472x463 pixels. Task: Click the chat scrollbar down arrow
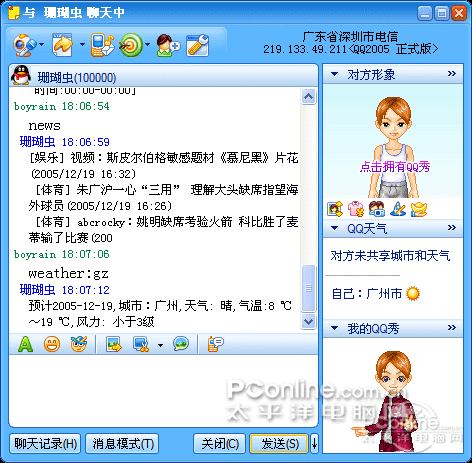coord(308,322)
